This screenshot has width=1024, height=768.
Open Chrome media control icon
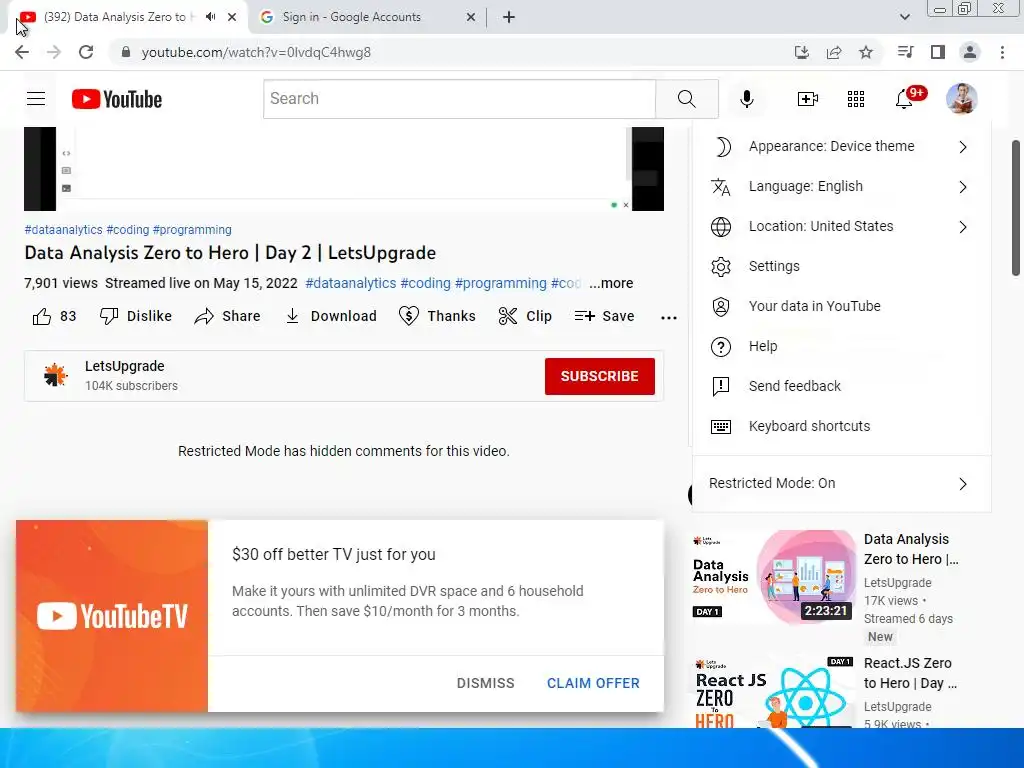click(905, 52)
